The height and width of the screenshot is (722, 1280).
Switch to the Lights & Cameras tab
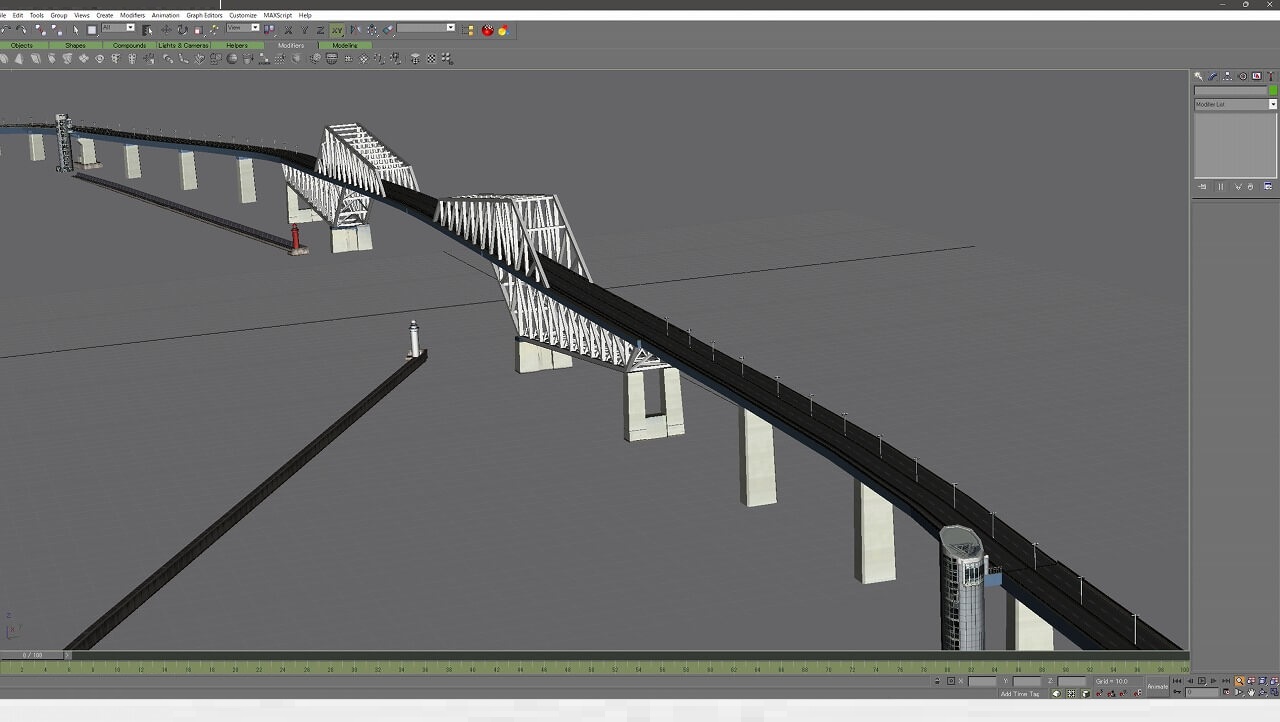click(x=183, y=45)
